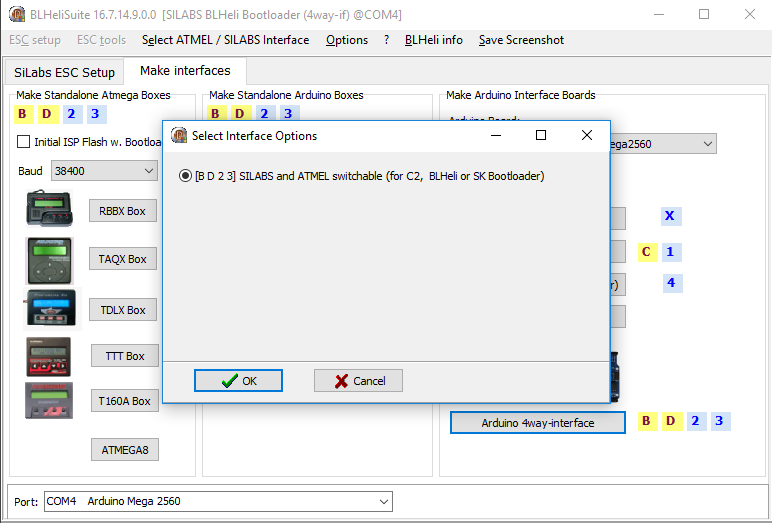
Task: Click Save Screenshot in menu bar
Action: coord(521,40)
